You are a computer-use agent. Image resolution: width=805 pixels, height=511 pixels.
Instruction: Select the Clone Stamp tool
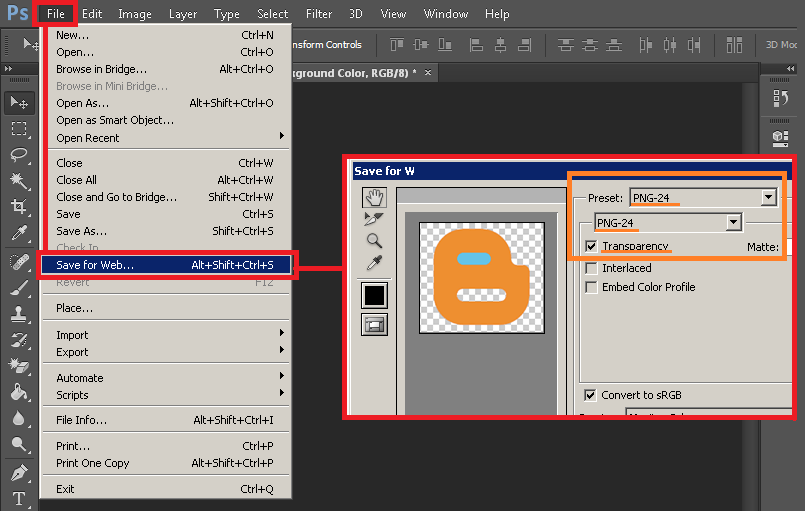20,314
